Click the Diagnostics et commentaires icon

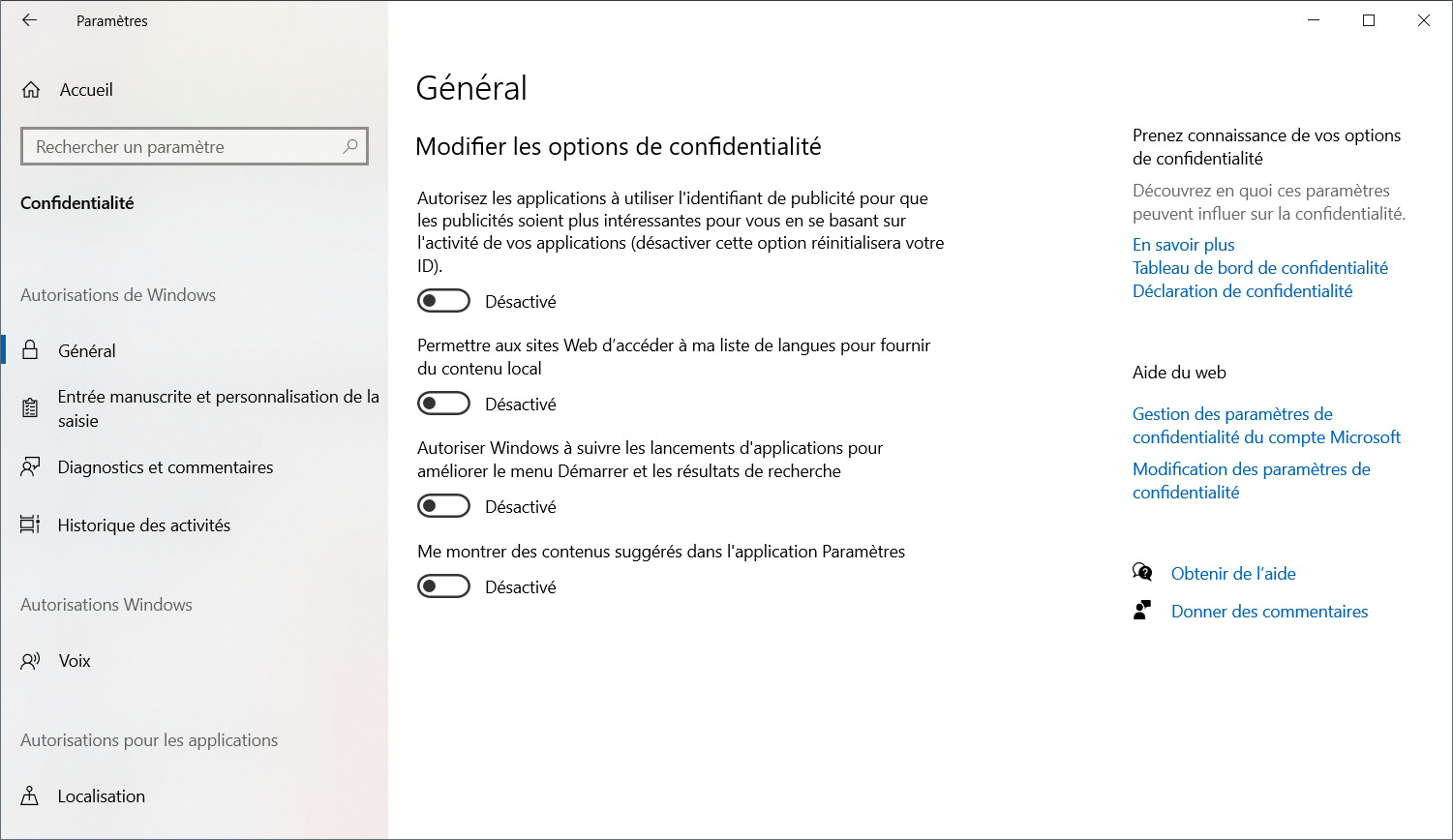31,467
